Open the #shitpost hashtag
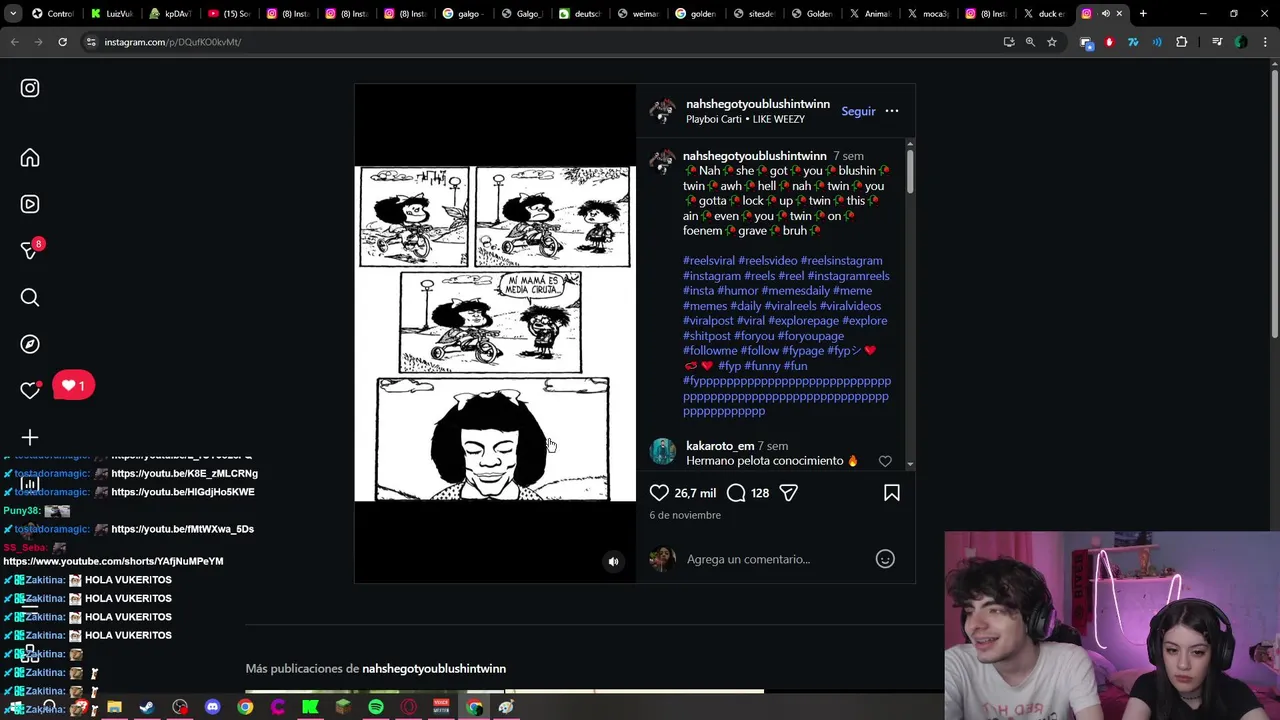Image resolution: width=1280 pixels, height=720 pixels. point(707,336)
